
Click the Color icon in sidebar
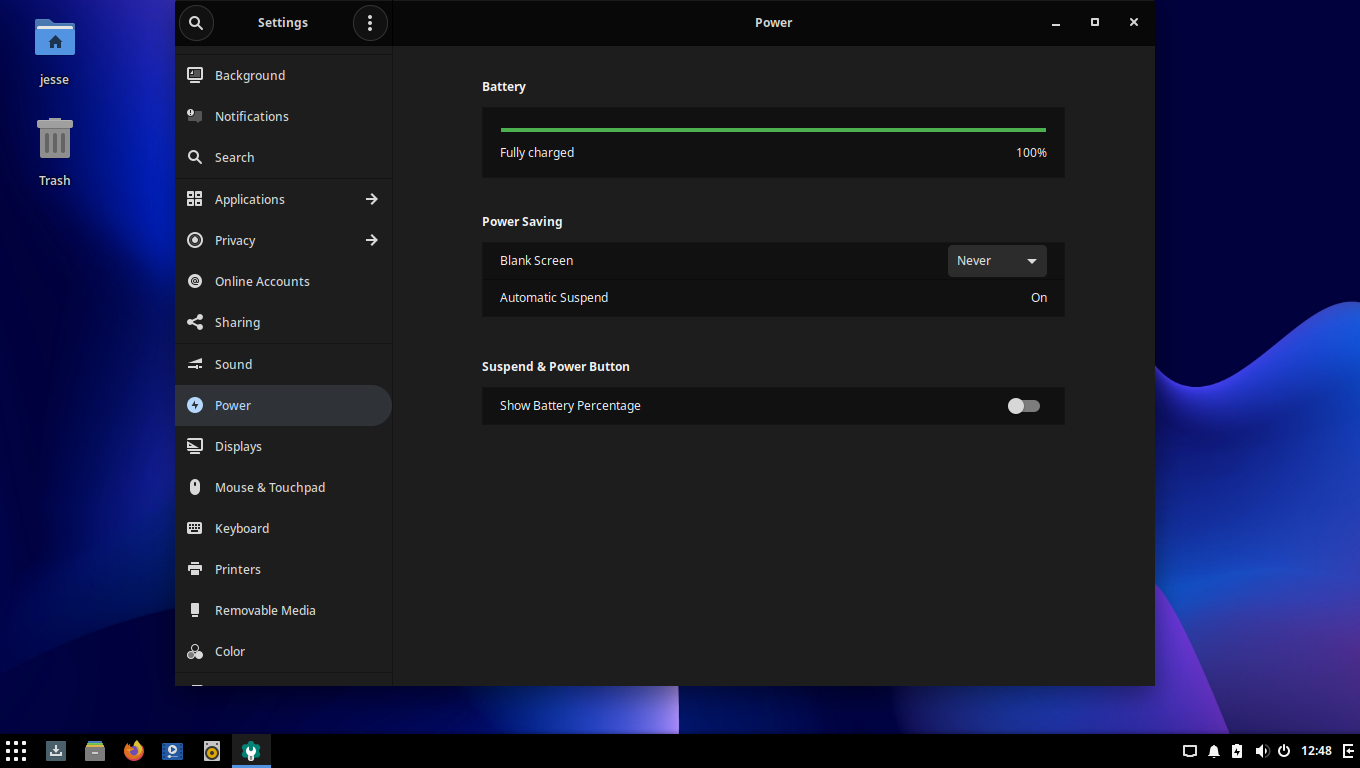click(195, 651)
